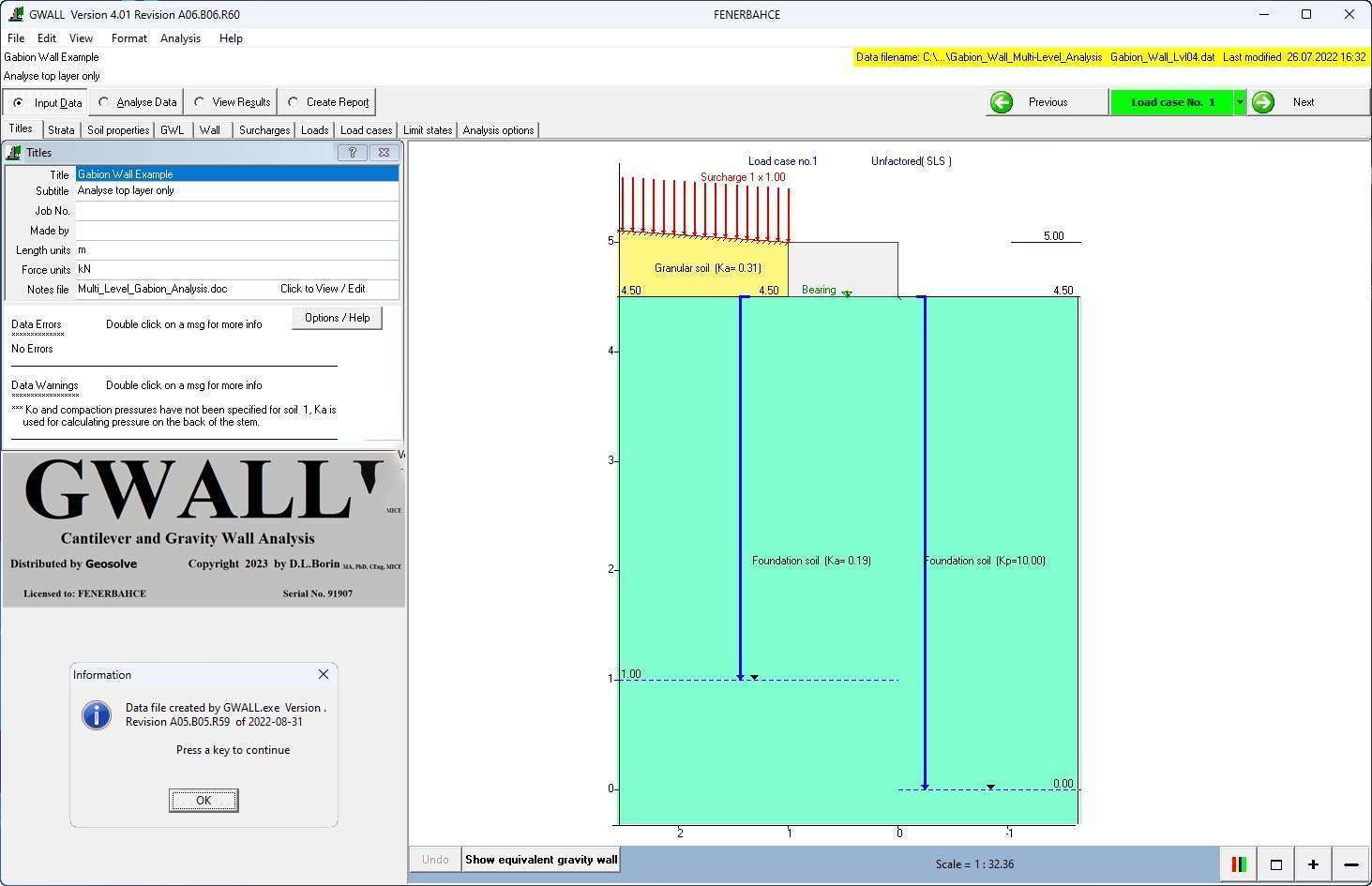Expand the Load case No. 1 dropdown
The width and height of the screenshot is (1372, 886).
1240,102
